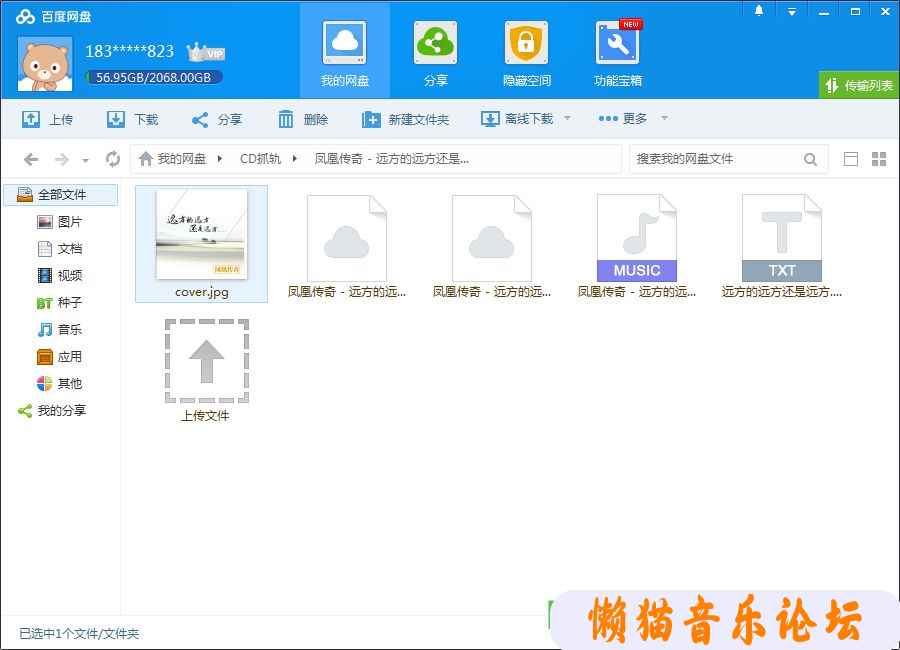The height and width of the screenshot is (650, 900).
Task: Click the bear avatar picture
Action: click(x=45, y=64)
